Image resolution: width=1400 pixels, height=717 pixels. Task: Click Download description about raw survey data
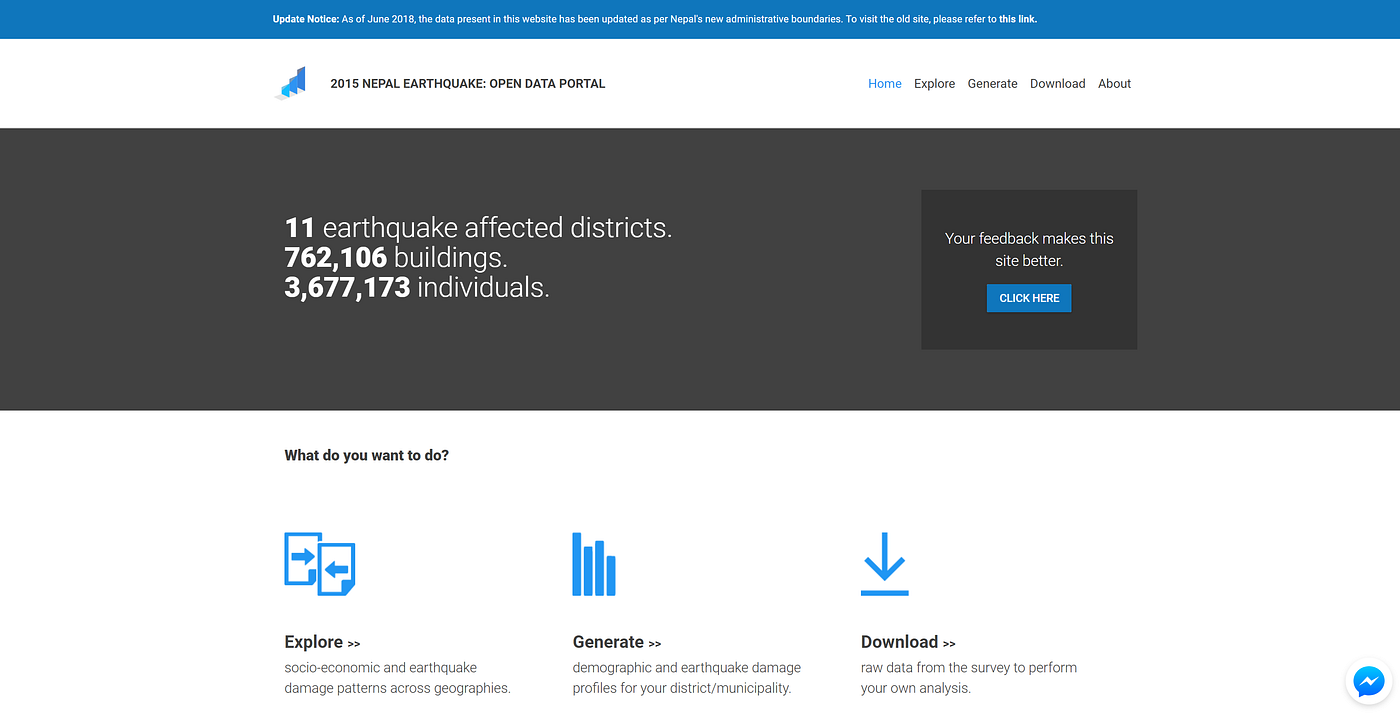click(x=969, y=678)
